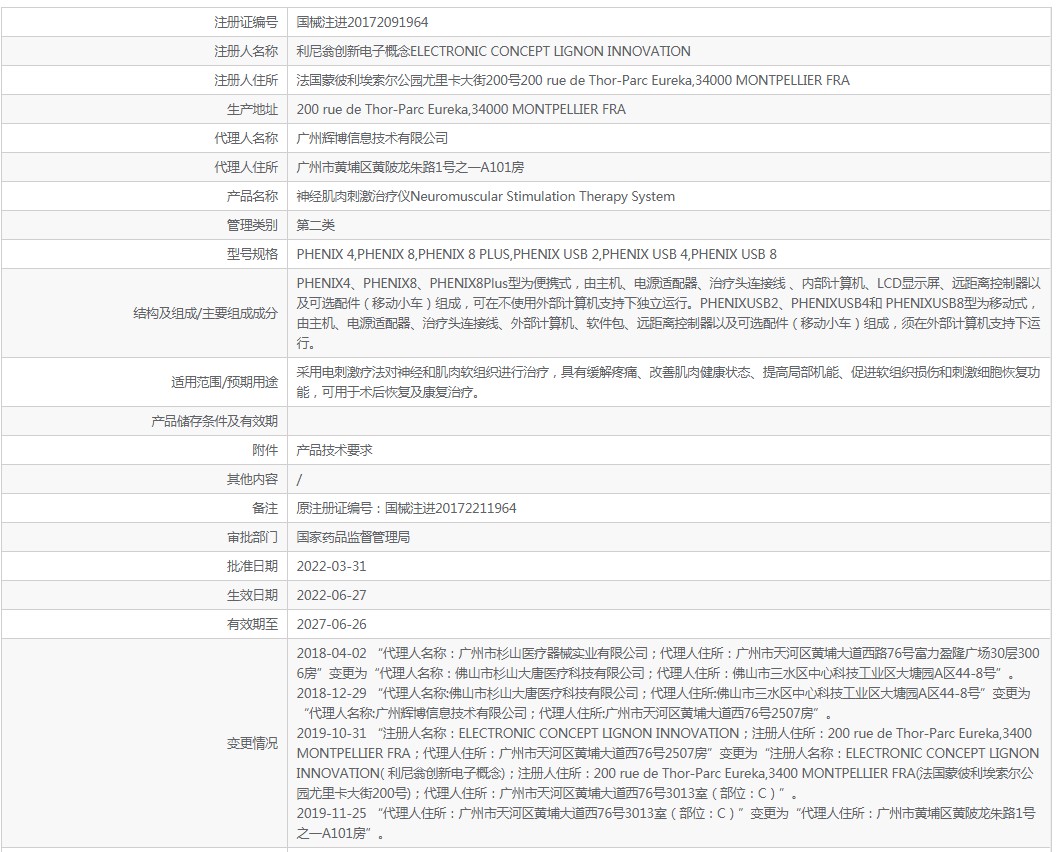This screenshot has height=852, width=1060.
Task: Click the '结构及组成/主要组成成分' label
Action: coord(206,313)
